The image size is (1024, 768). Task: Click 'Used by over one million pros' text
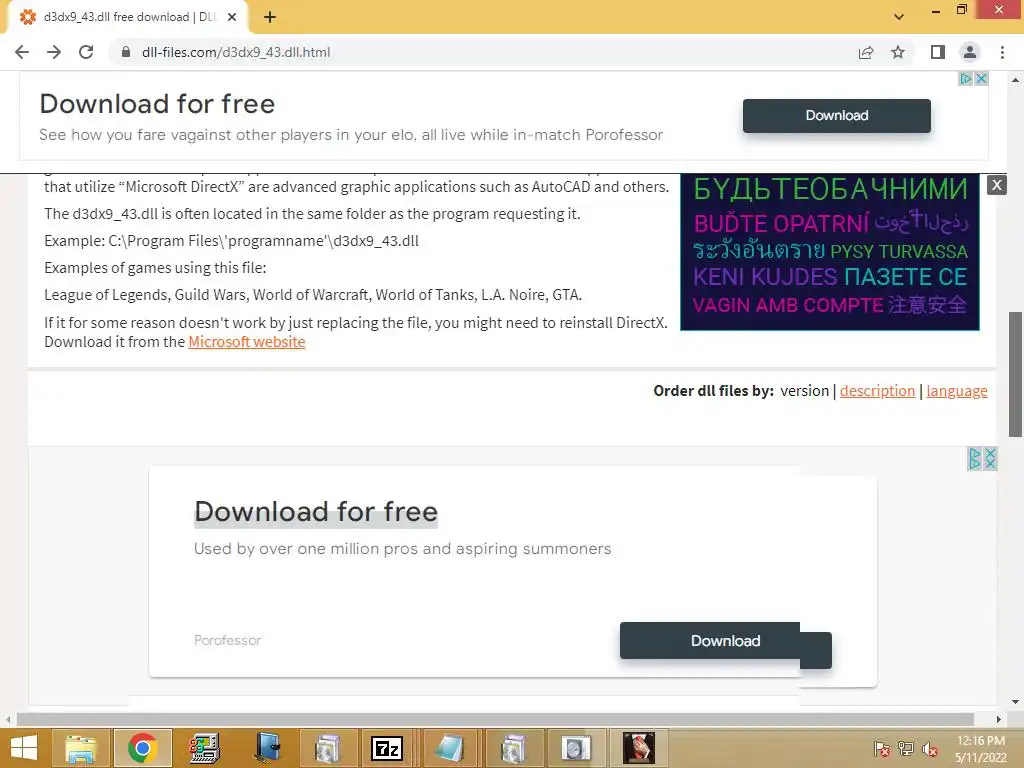[x=402, y=549]
